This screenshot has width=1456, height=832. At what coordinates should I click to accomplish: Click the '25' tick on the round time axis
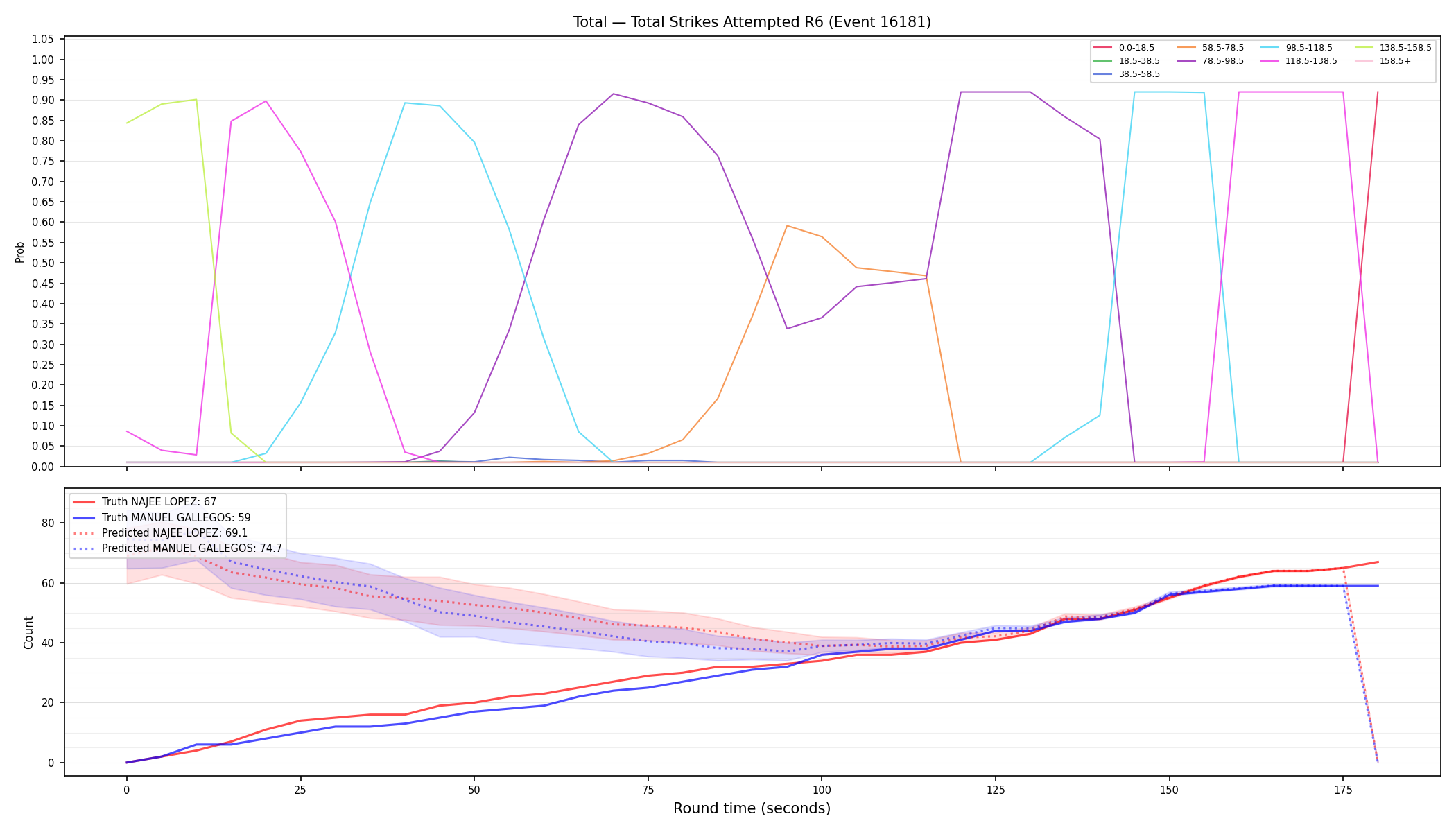(x=300, y=789)
